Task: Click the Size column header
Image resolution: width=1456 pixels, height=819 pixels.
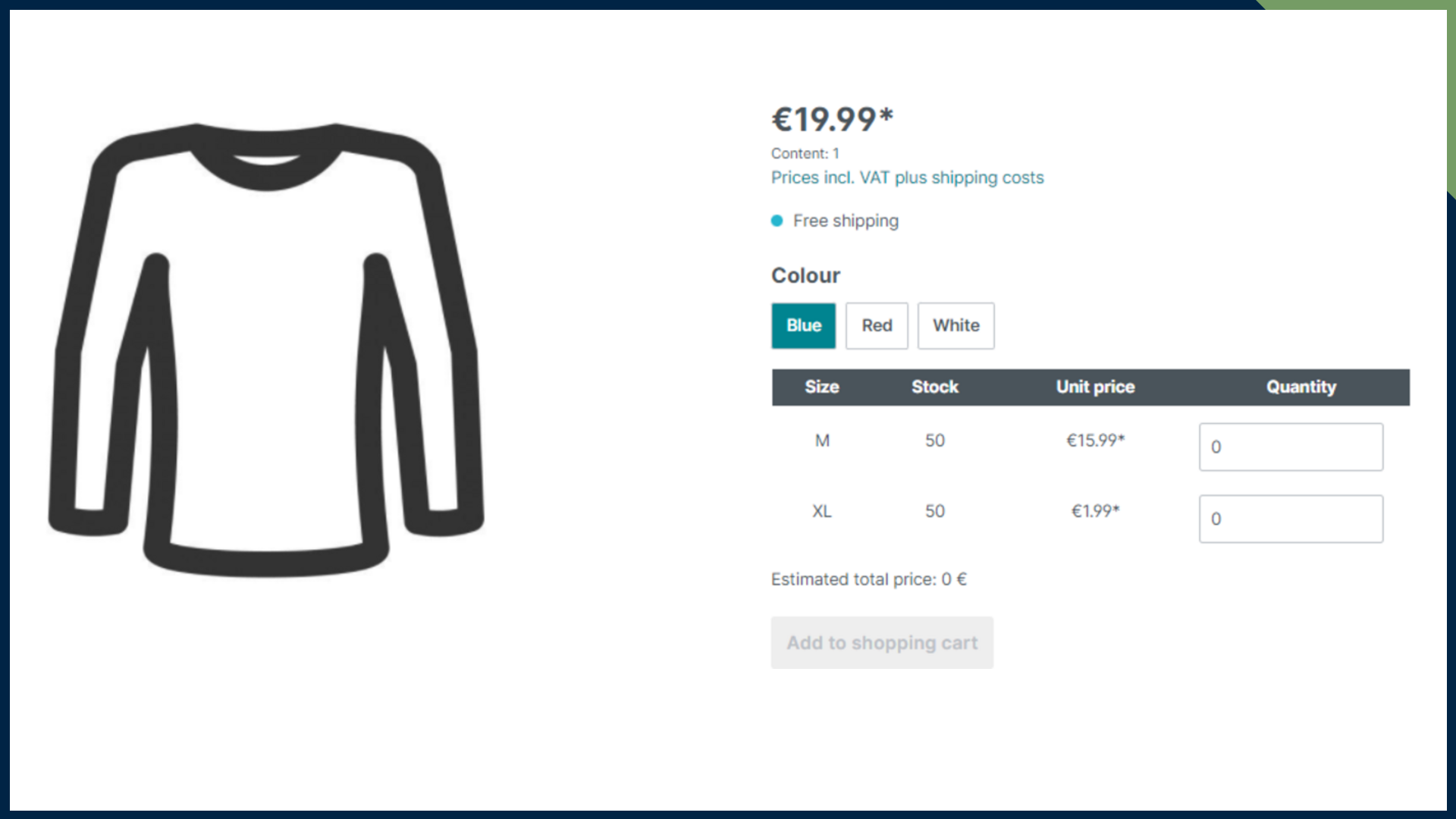Action: coord(821,387)
